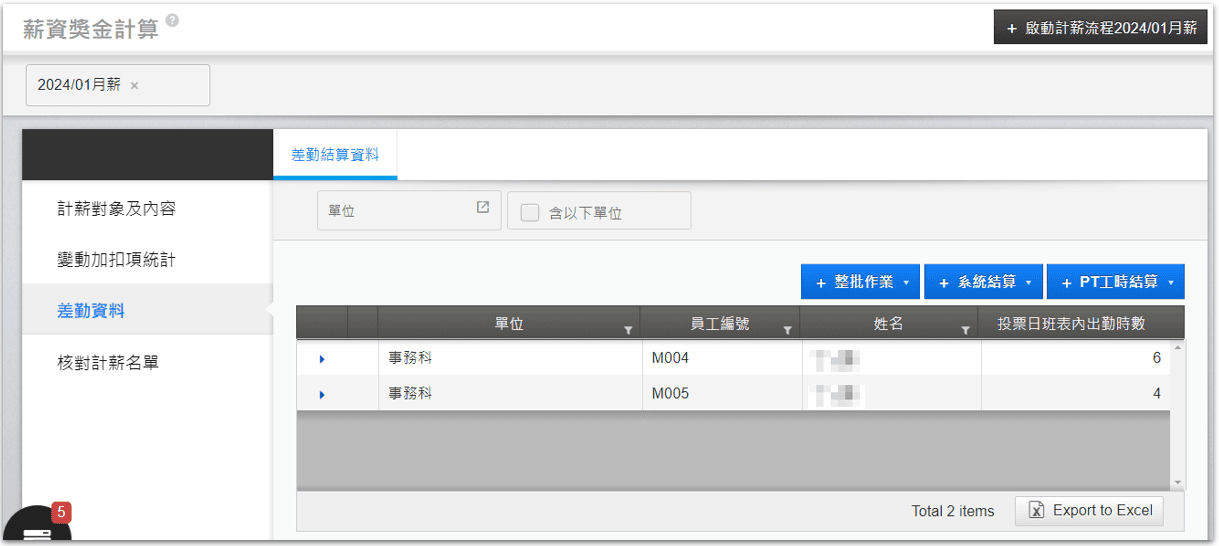Click the help icon beside 薪資獎金計算
1219x546 pixels.
point(172,21)
